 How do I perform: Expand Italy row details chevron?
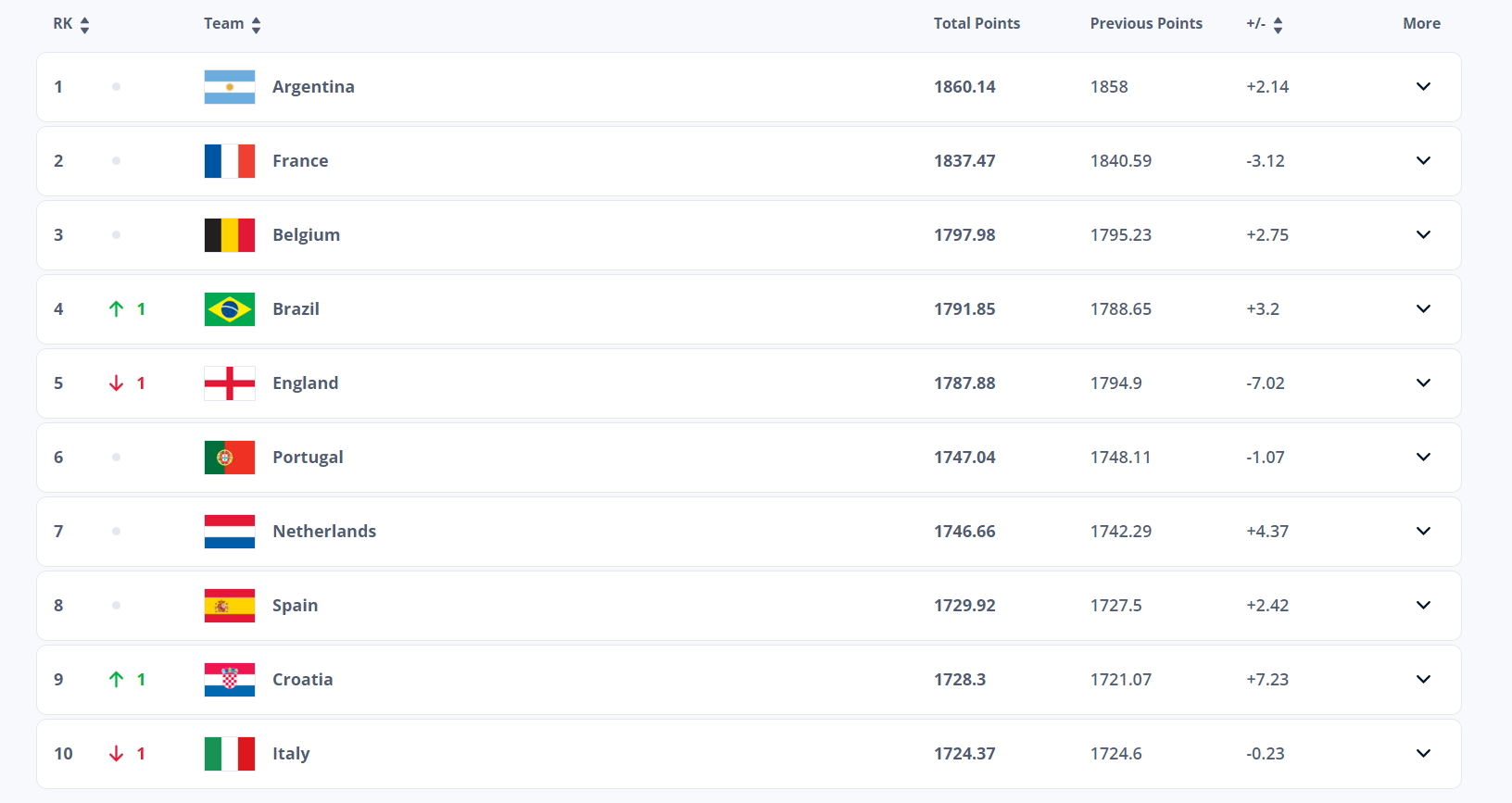click(1423, 754)
